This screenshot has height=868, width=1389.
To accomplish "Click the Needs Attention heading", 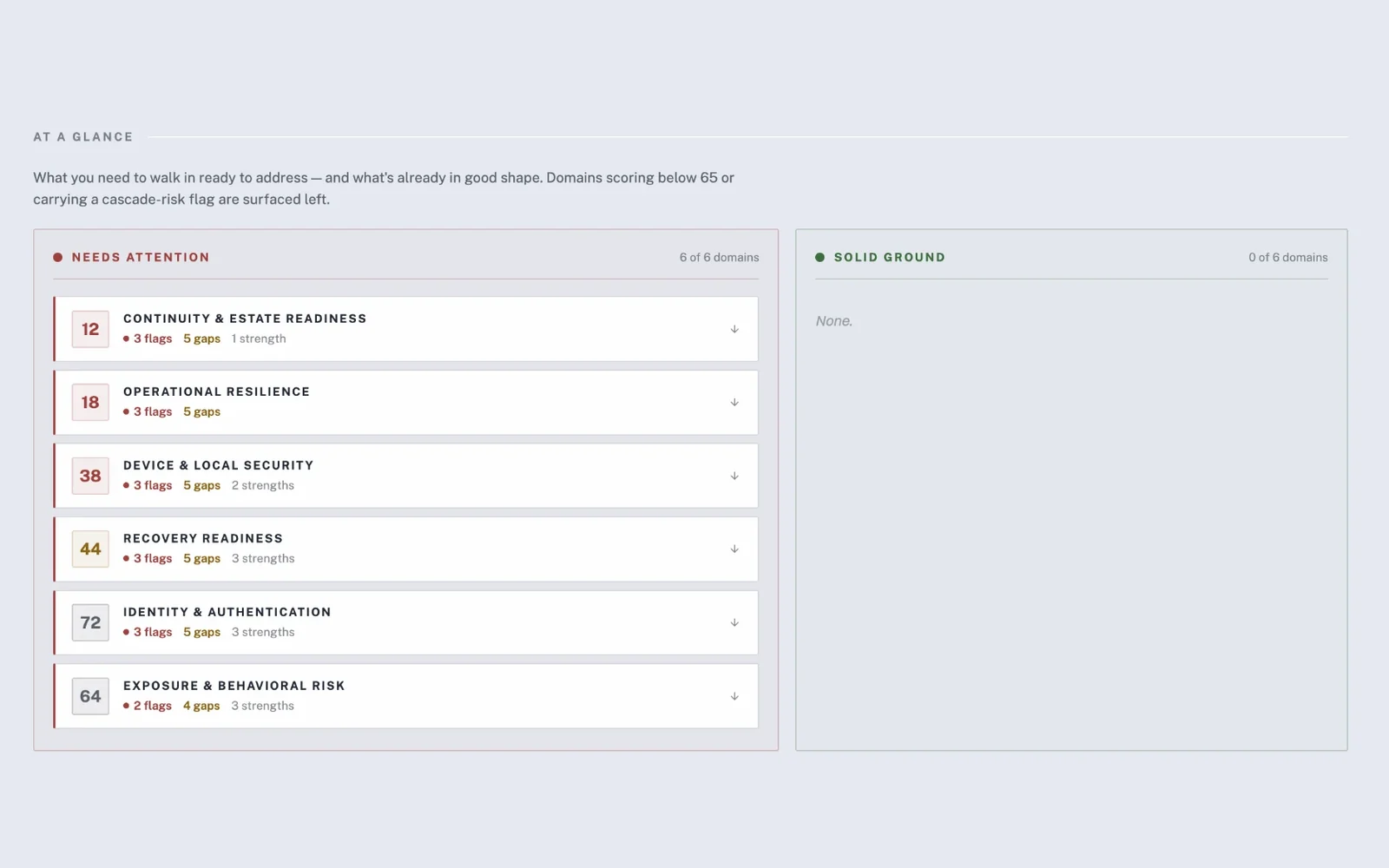I will pos(141,258).
